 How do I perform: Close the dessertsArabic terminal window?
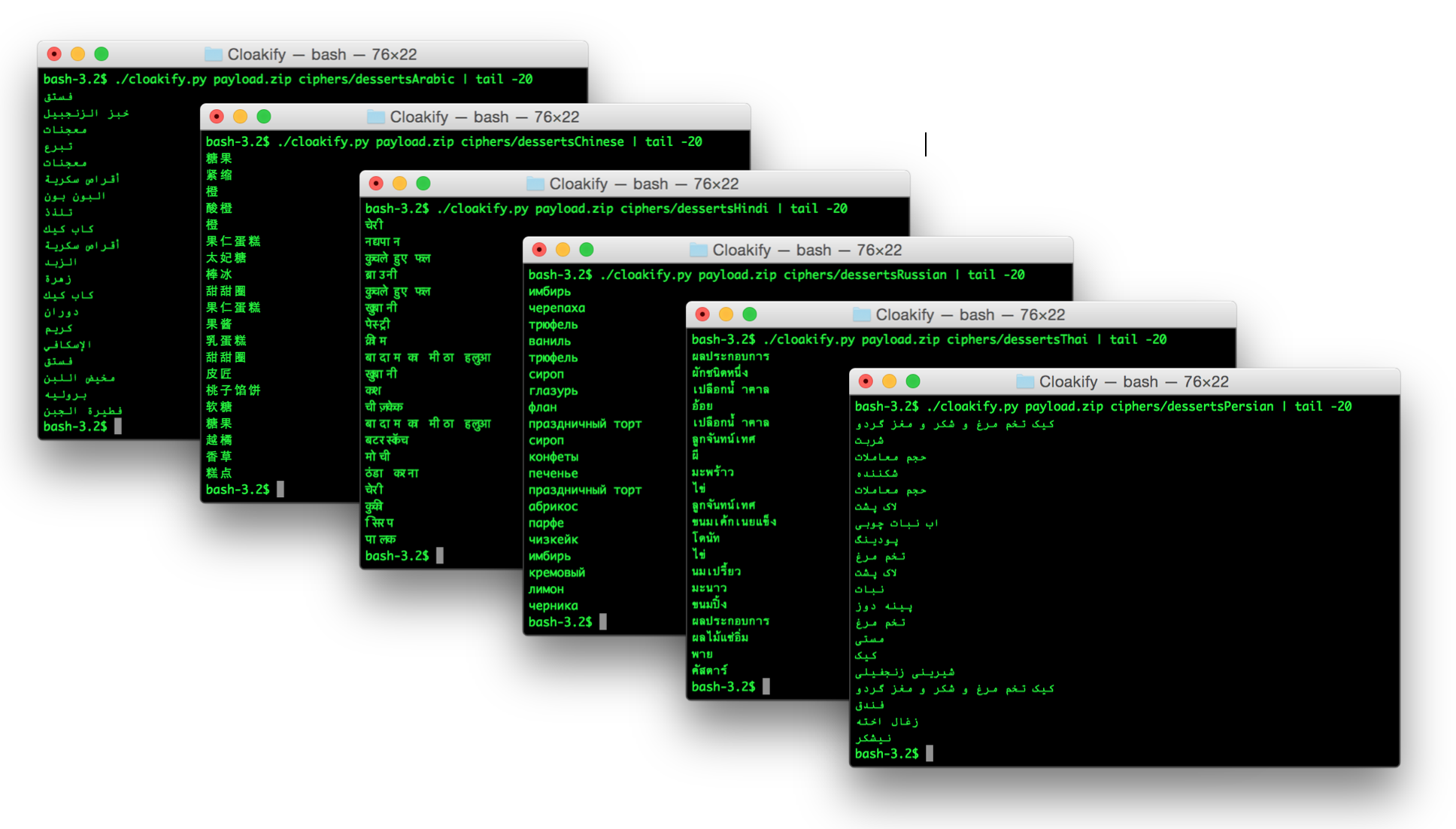[x=54, y=54]
